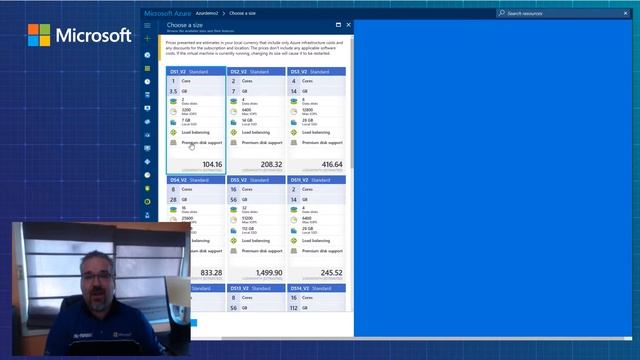
Task: Select the DS14_V2 Standard size card header
Action: point(316,288)
